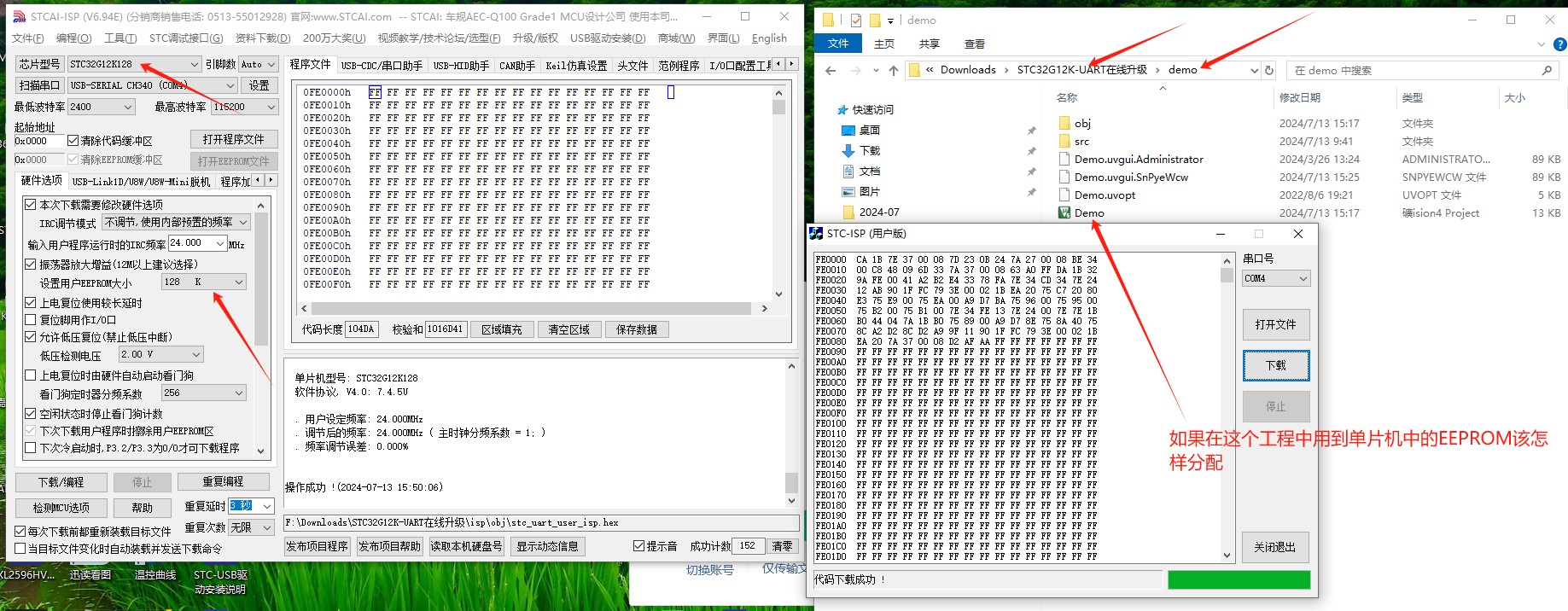Toggle 每次下载前都重新装载目标文件 checkbox

pyautogui.click(x=20, y=532)
